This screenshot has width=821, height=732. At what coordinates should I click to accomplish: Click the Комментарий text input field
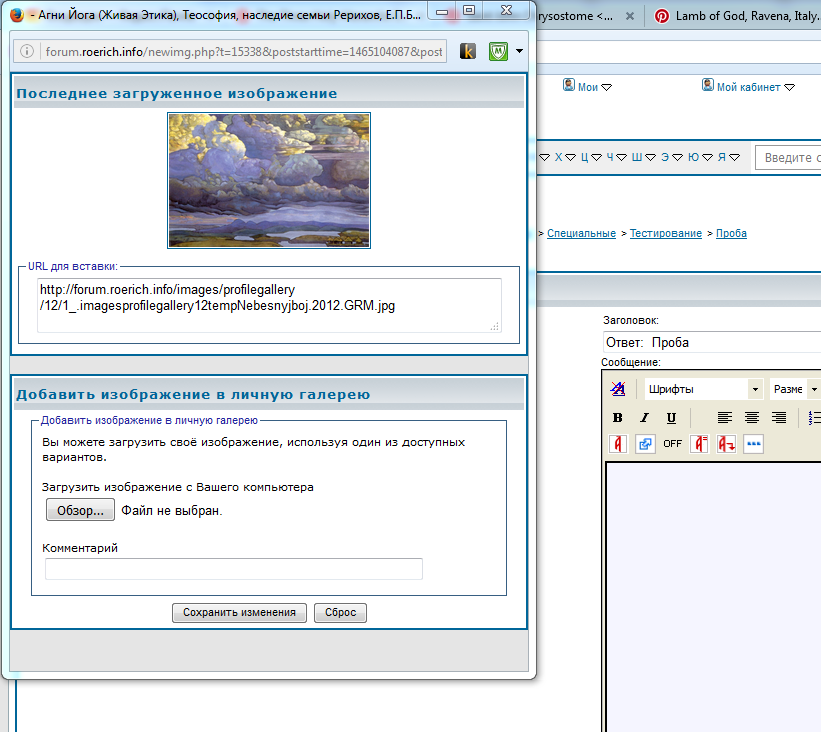point(234,569)
